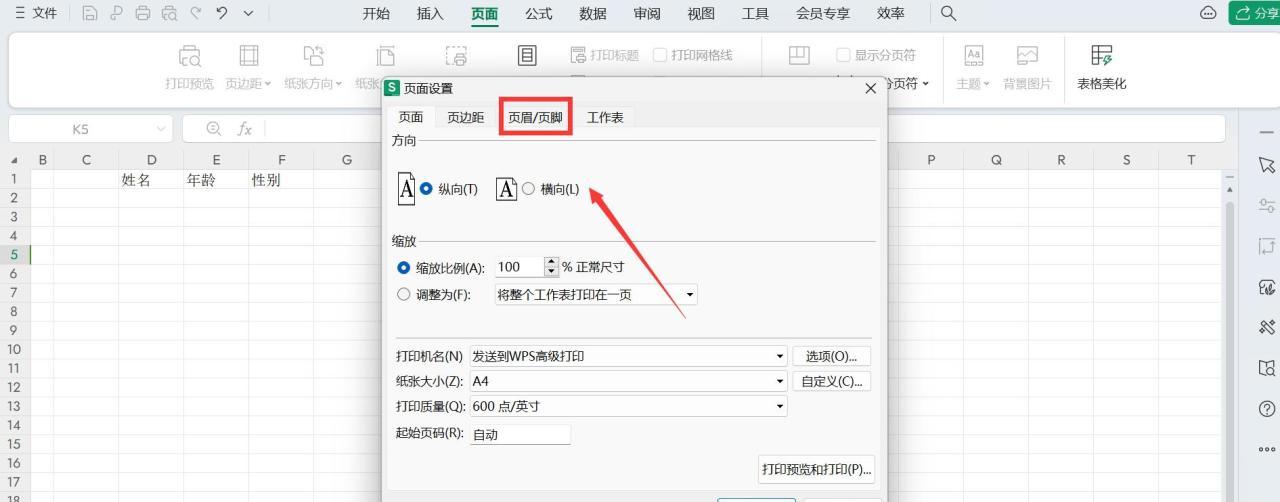
Task: Switch to the 开始 ribbon tab
Action: [x=376, y=14]
